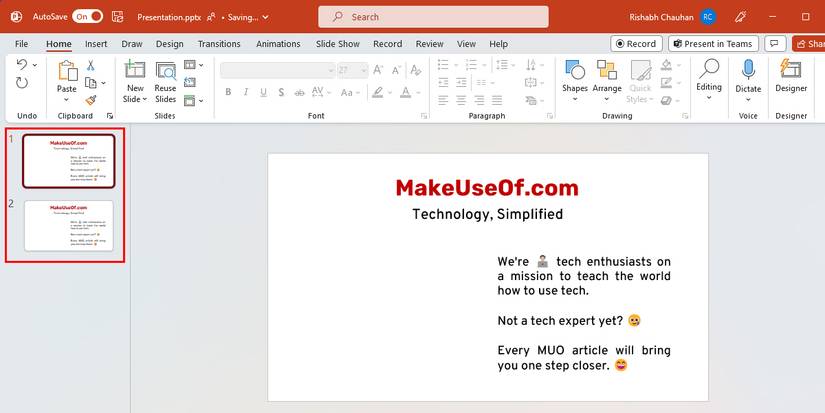825x413 pixels.
Task: Click the Search input field
Action: pyautogui.click(x=433, y=17)
